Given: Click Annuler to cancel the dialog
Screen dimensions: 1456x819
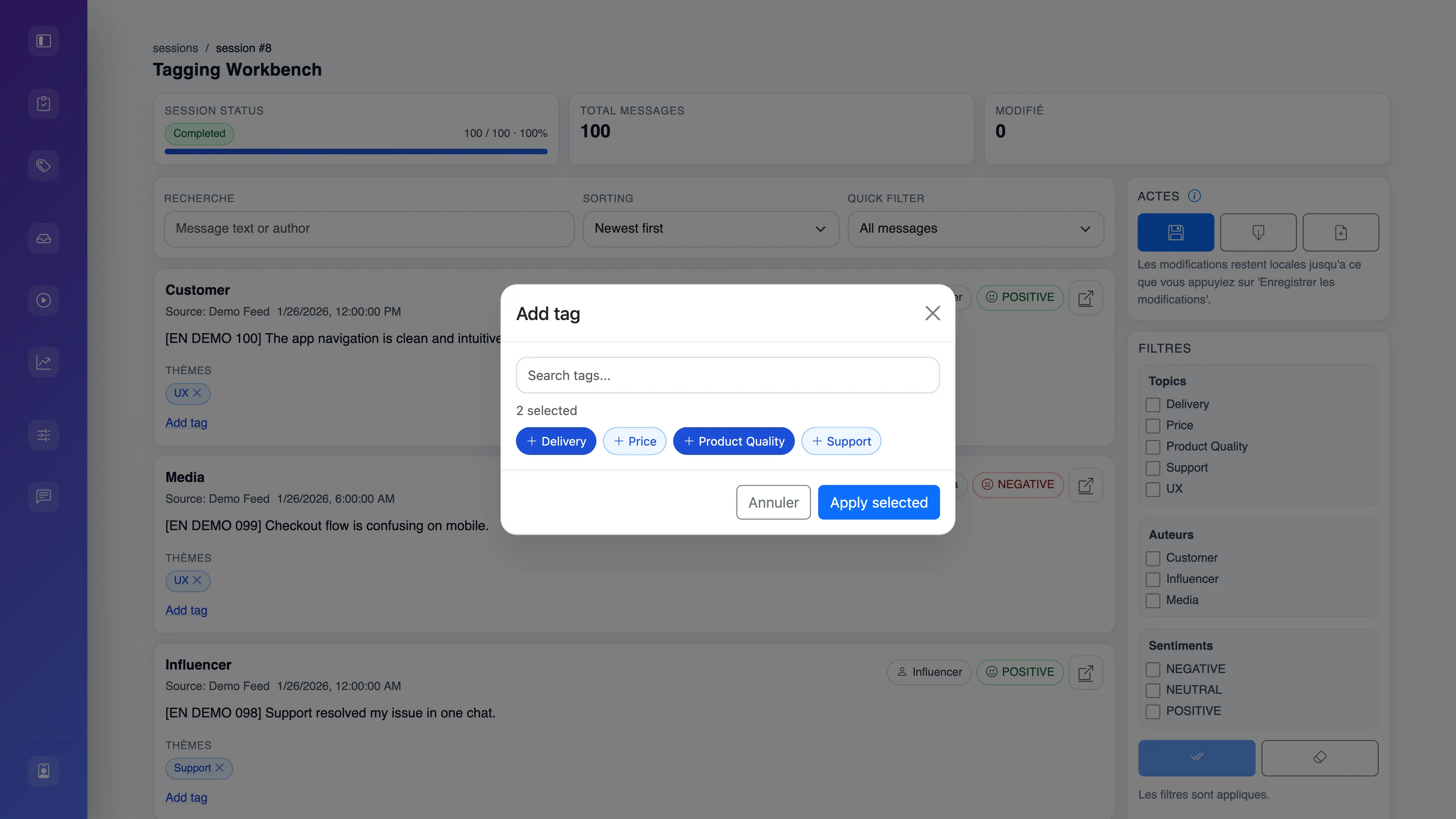Looking at the screenshot, I should [773, 502].
